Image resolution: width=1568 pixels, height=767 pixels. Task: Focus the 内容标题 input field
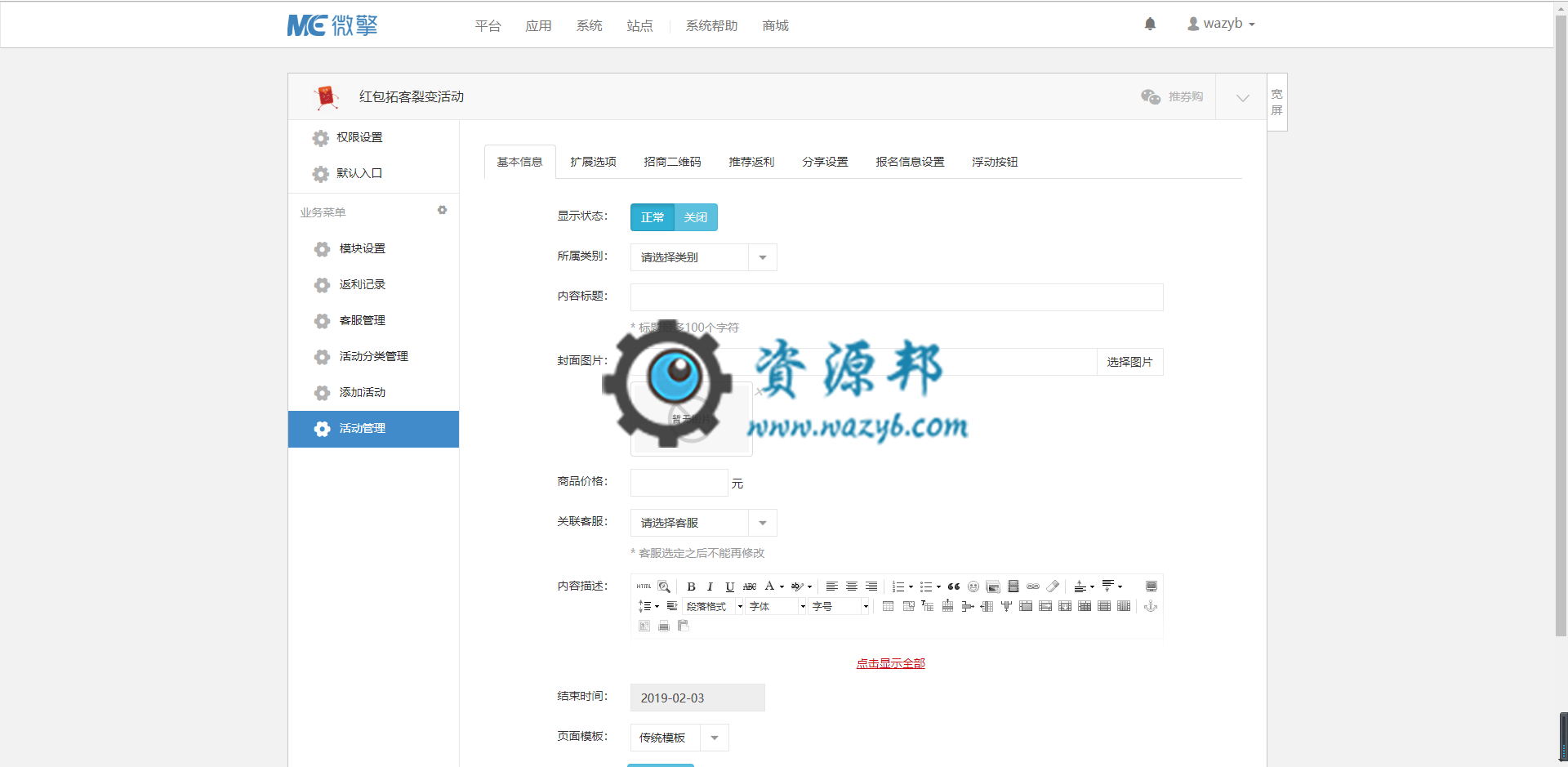[897, 297]
